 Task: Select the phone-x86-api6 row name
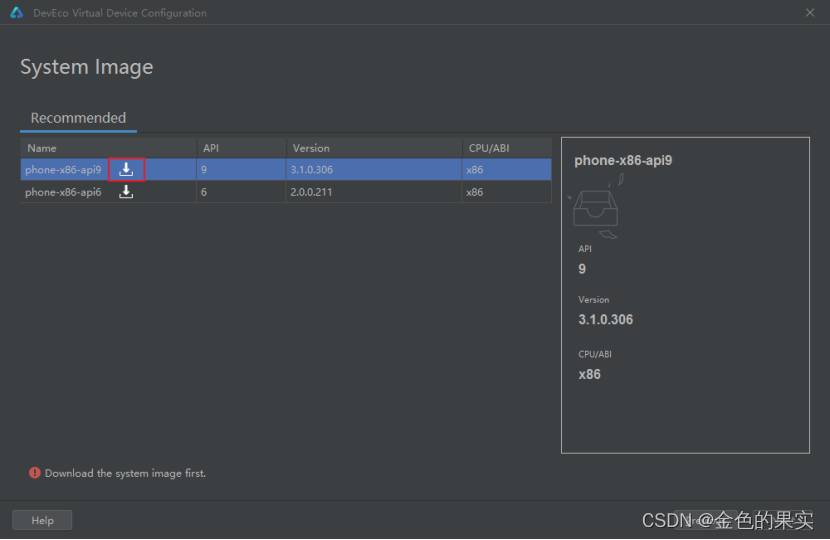[63, 192]
